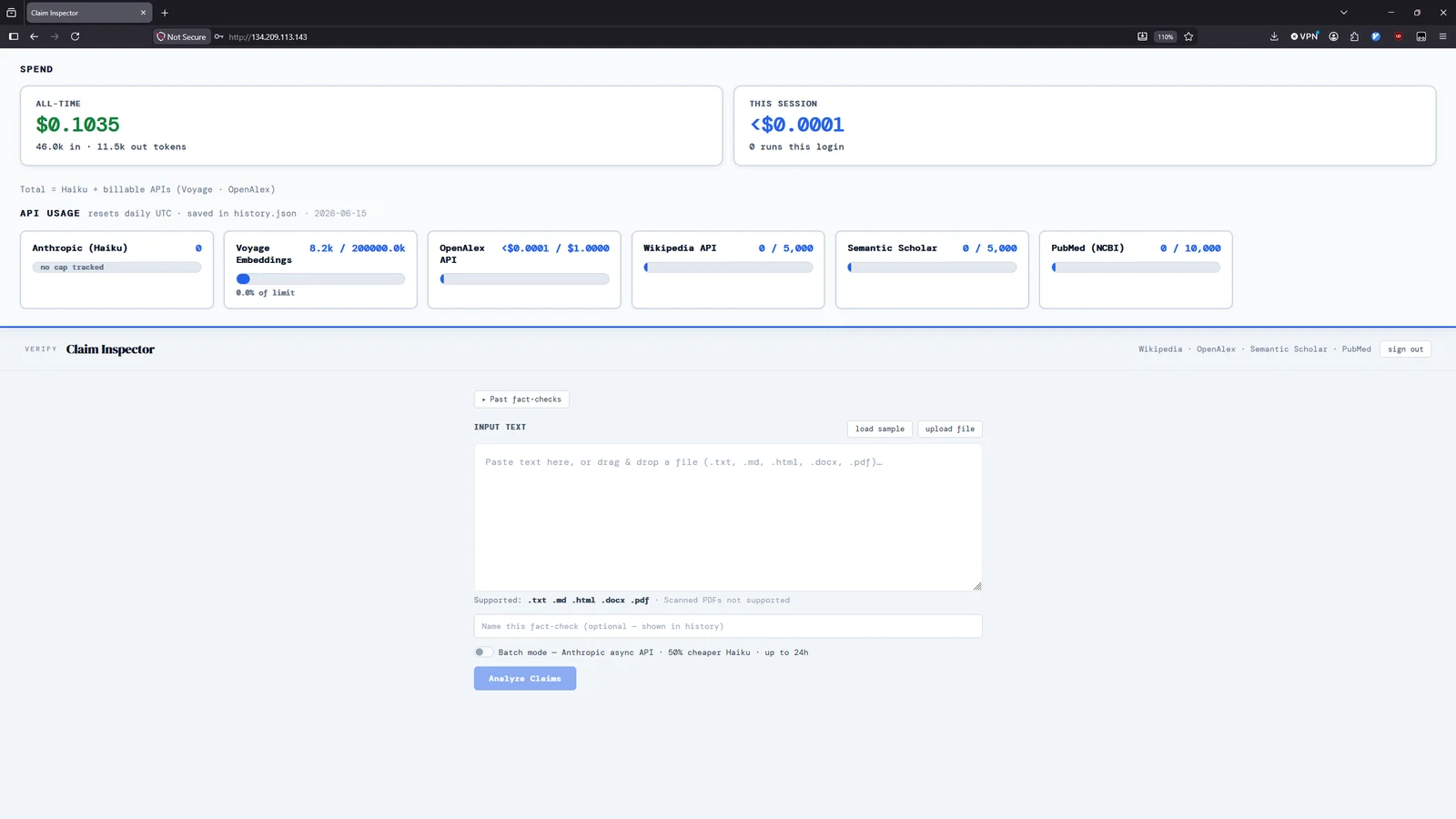This screenshot has height=819, width=1456.
Task: Click the OpenAlex API usage progress bar
Action: [524, 279]
